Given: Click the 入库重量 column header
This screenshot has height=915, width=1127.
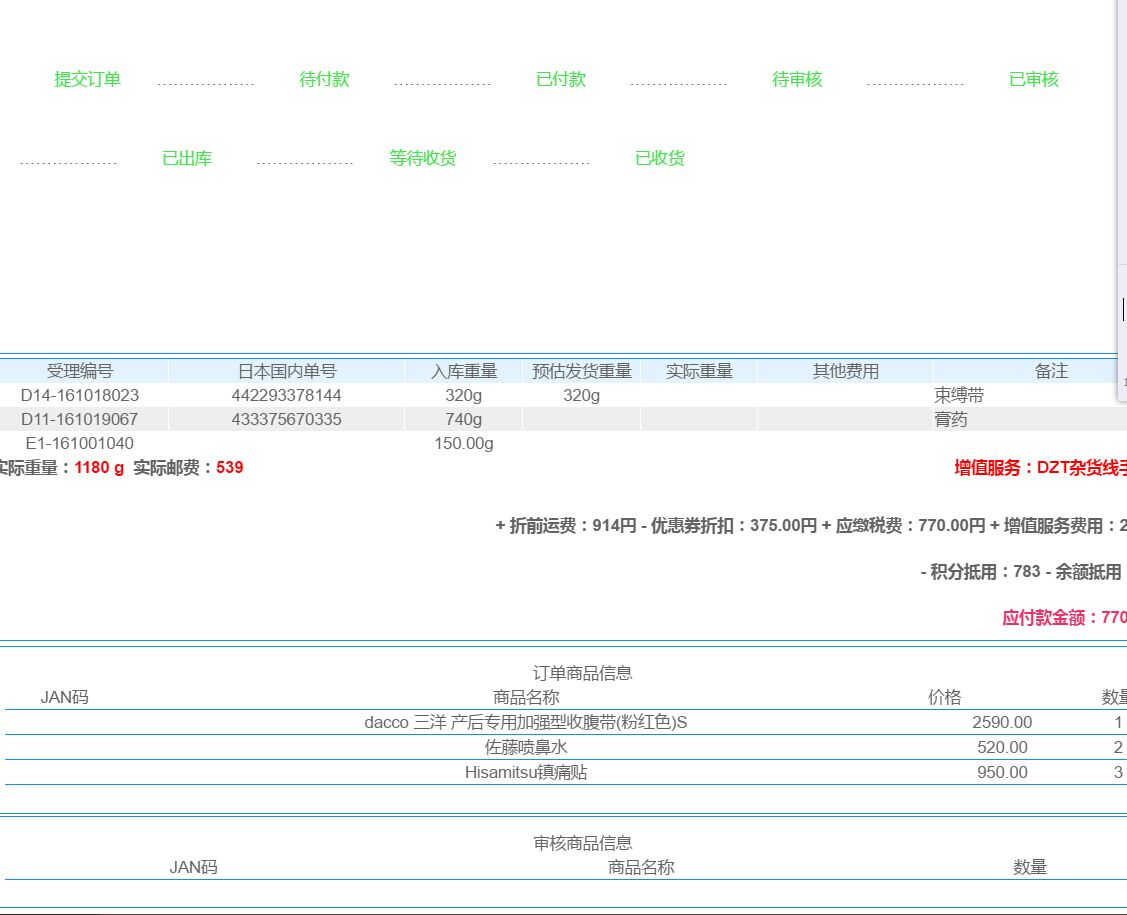Looking at the screenshot, I should (x=464, y=371).
